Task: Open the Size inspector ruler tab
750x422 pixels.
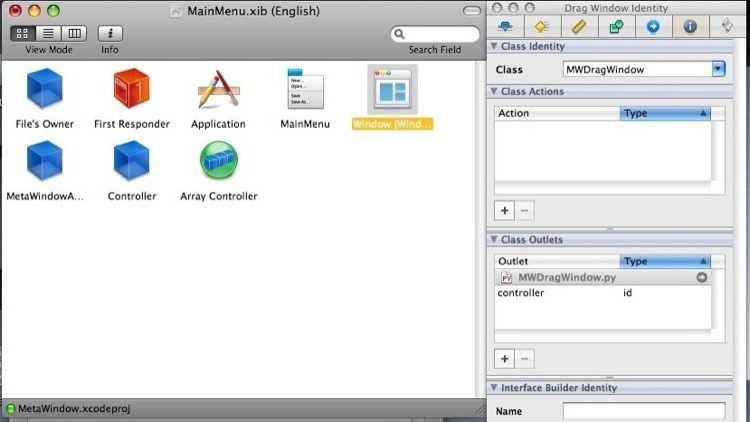Action: pos(579,26)
